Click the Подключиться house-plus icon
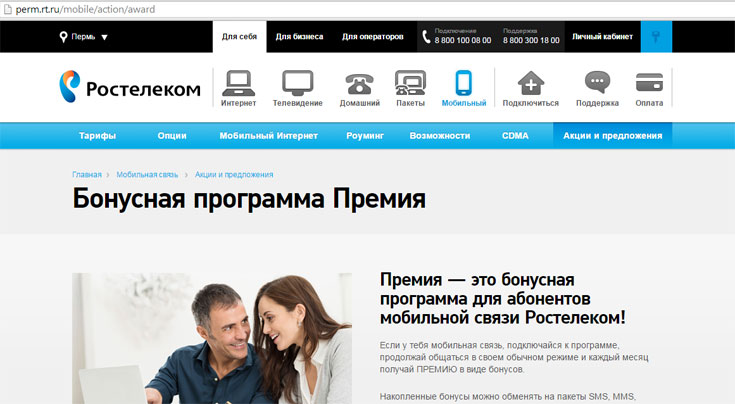735x404 pixels. [530, 83]
